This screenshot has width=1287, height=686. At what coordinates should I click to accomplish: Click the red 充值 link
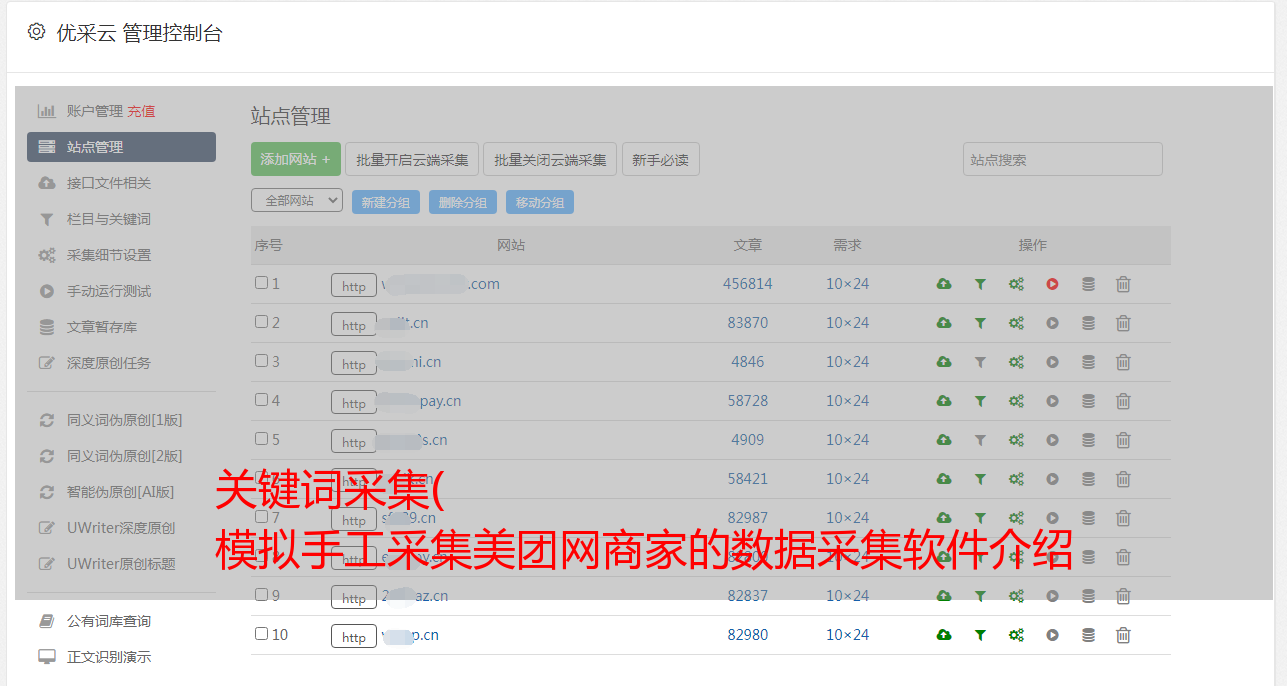click(x=141, y=111)
